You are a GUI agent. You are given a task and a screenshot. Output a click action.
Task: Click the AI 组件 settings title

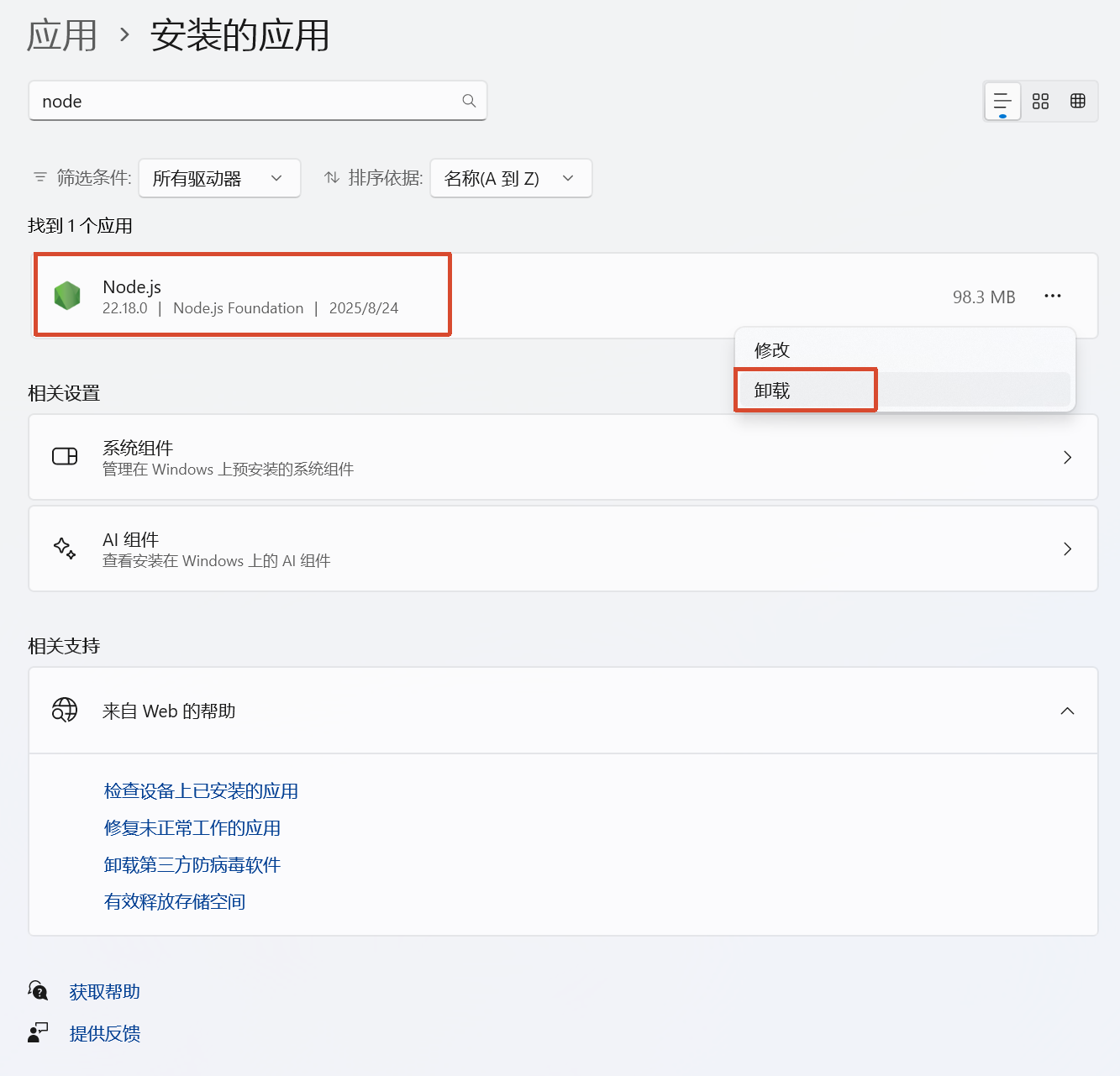tap(130, 539)
